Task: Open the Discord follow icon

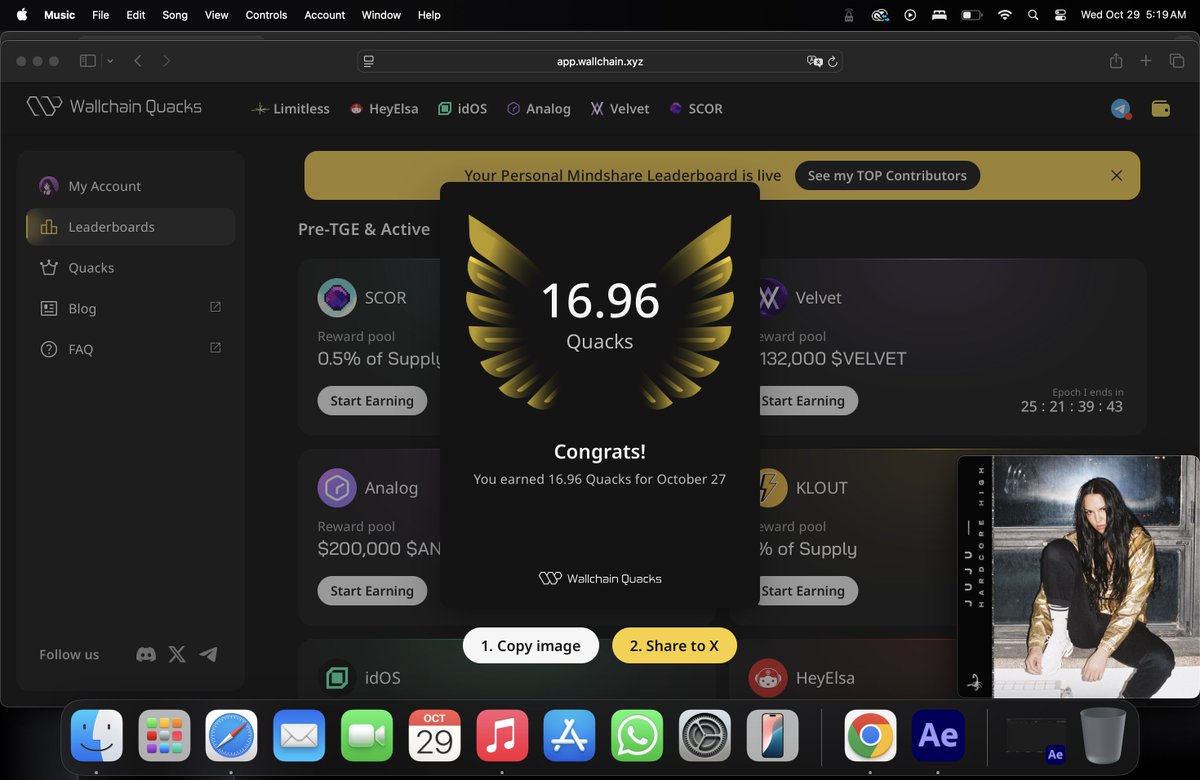Action: 146,654
